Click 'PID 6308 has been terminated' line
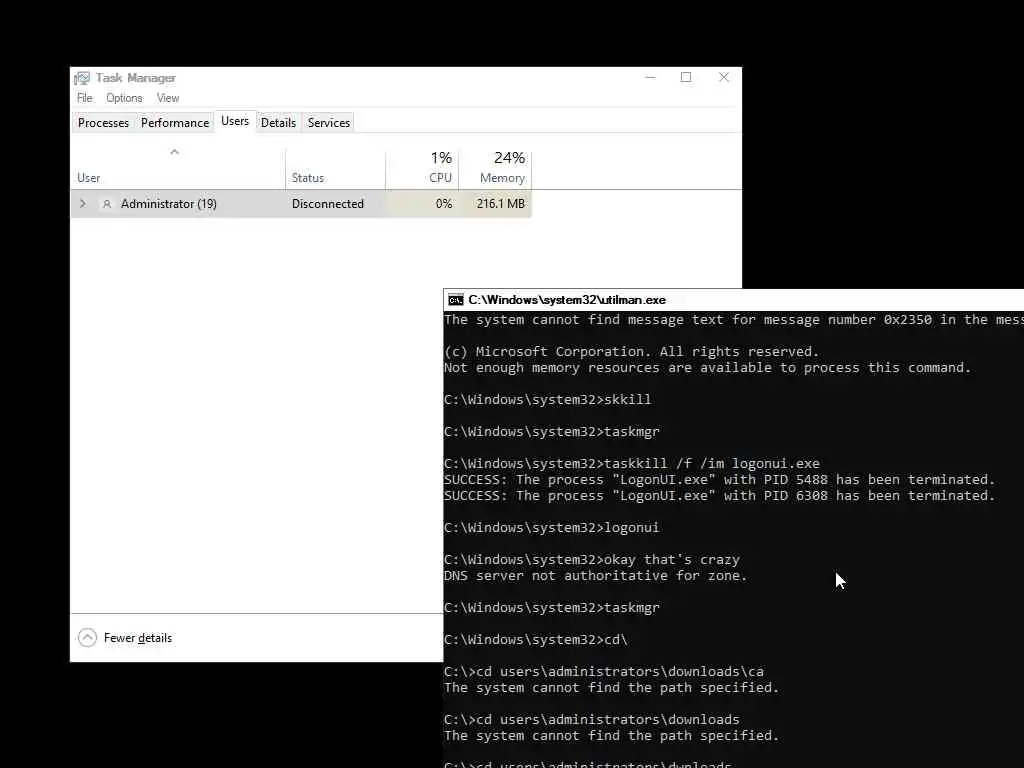The height and width of the screenshot is (768, 1024). coord(719,496)
